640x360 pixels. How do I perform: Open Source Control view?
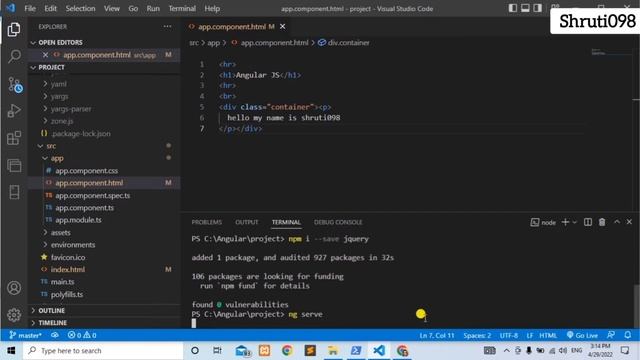(x=15, y=85)
